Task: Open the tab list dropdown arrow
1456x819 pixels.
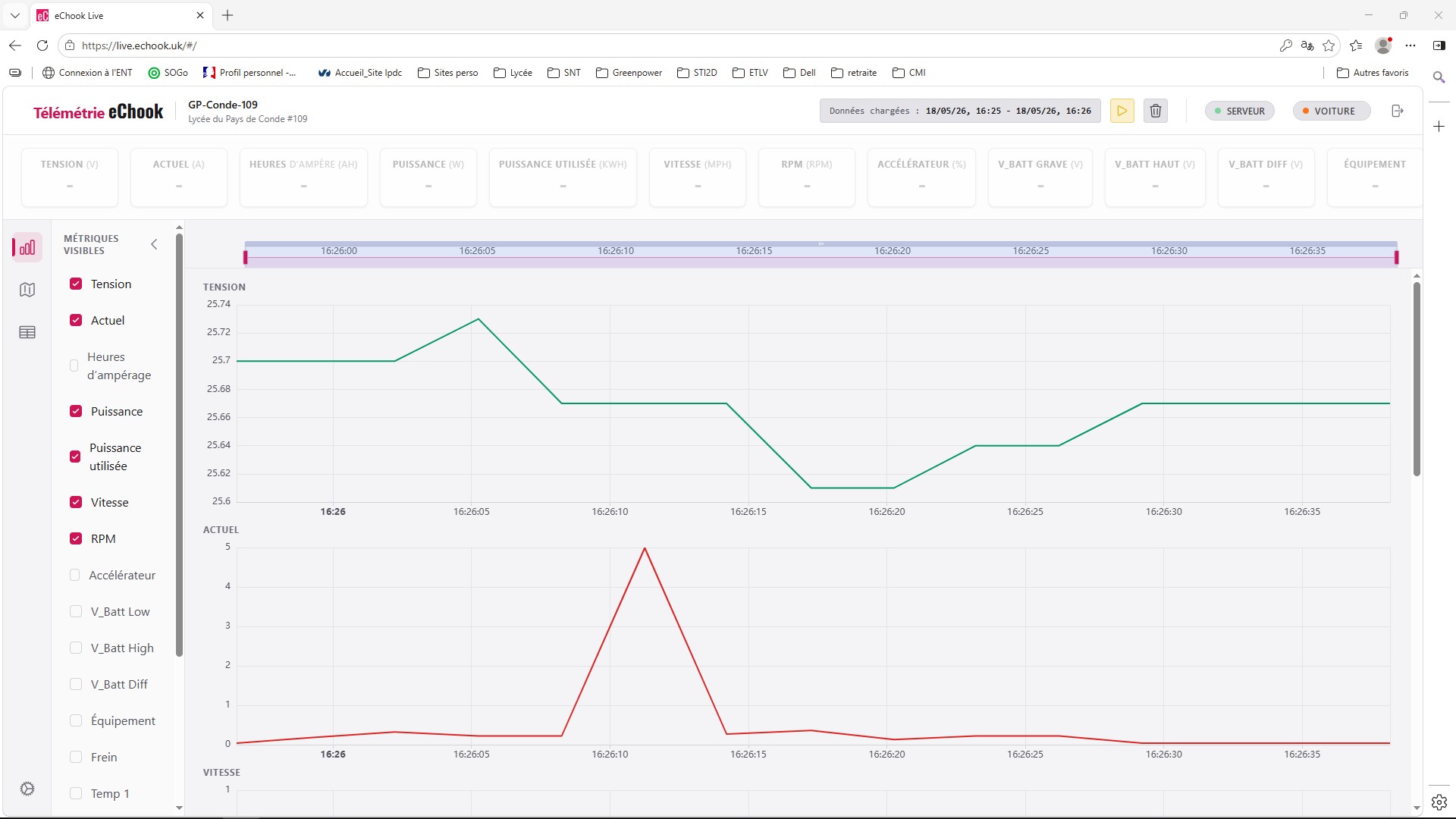Action: coord(14,15)
